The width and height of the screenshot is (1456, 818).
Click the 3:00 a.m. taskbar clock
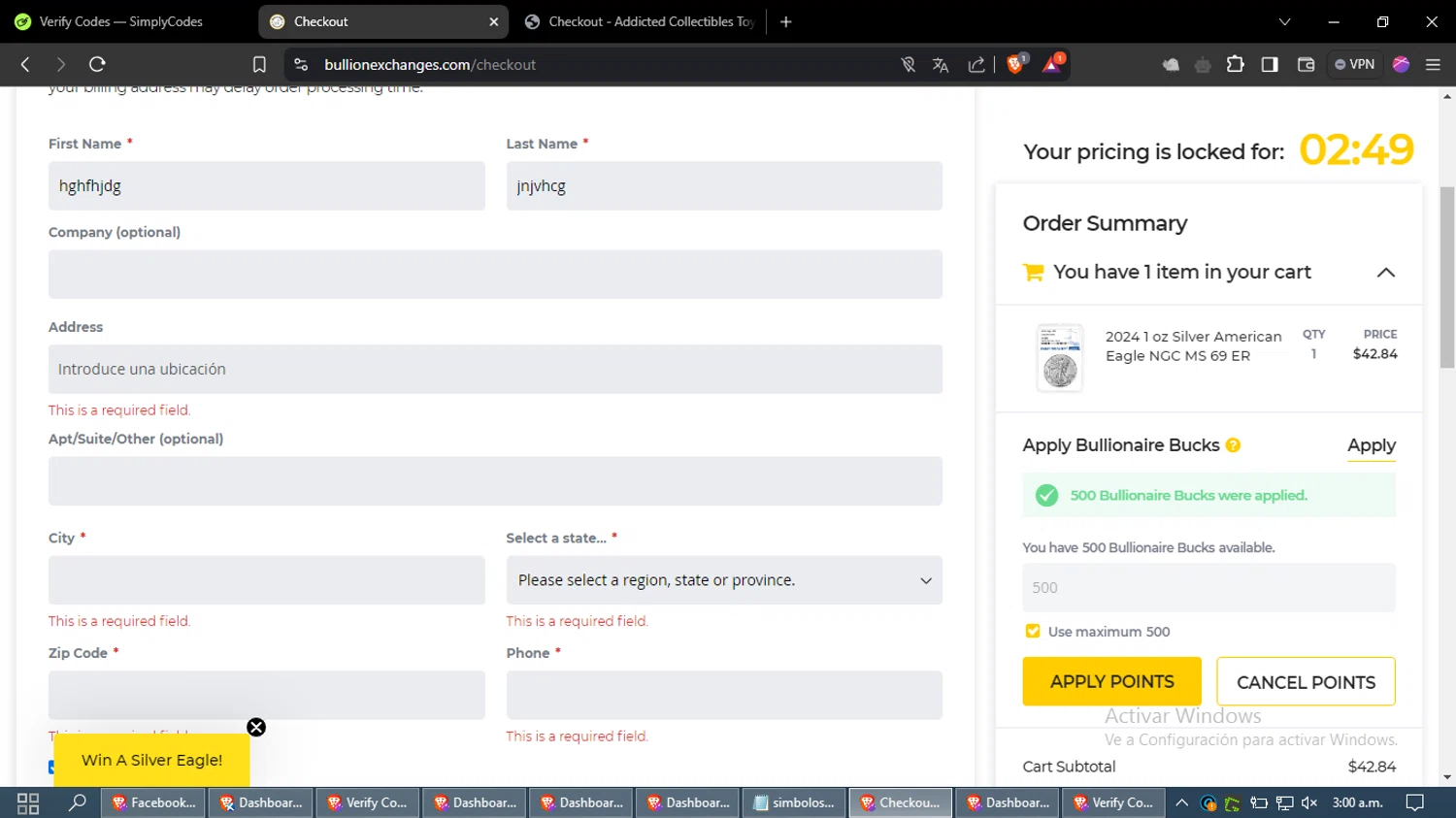click(x=1357, y=802)
